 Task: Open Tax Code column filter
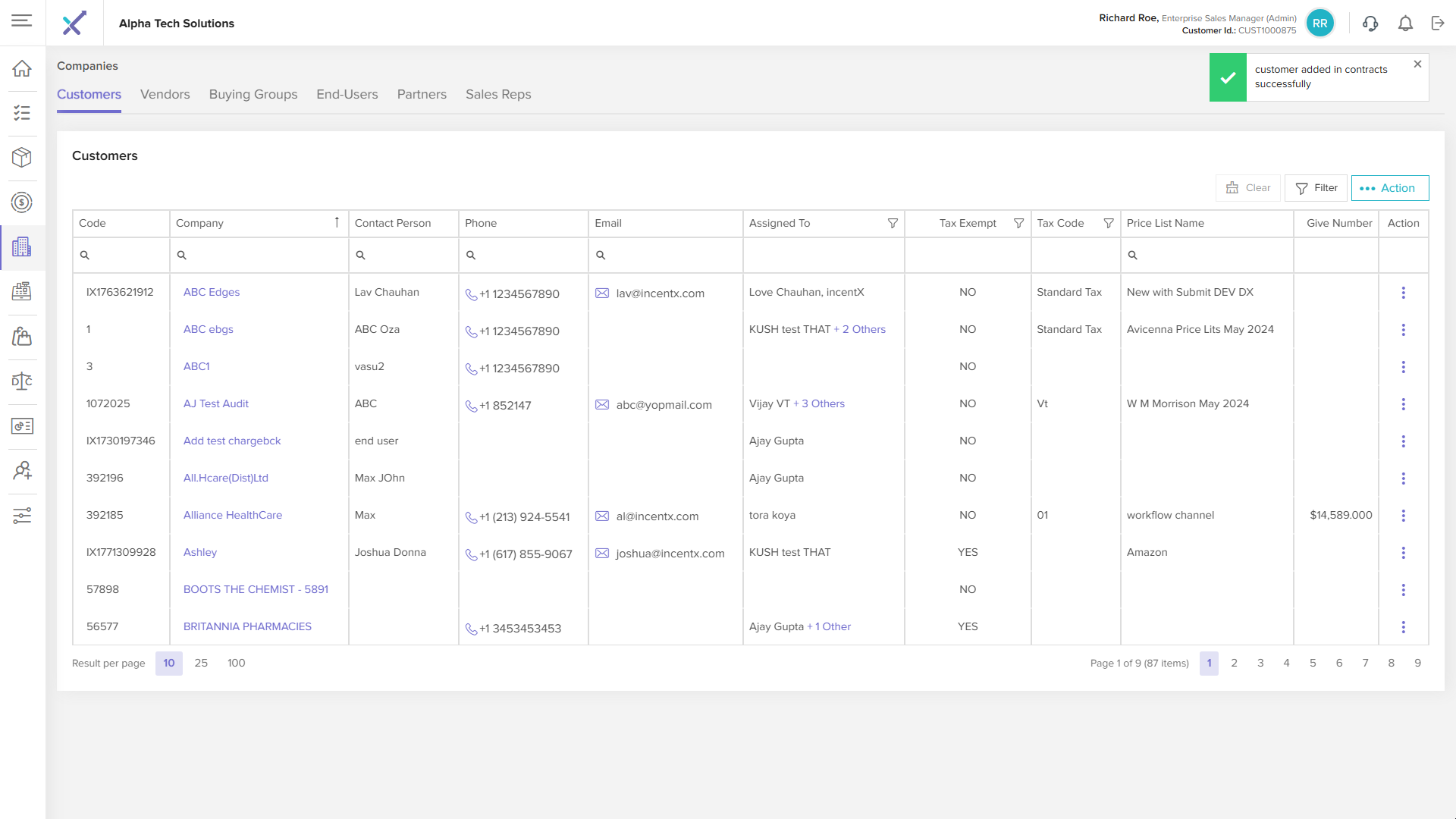tap(1108, 224)
